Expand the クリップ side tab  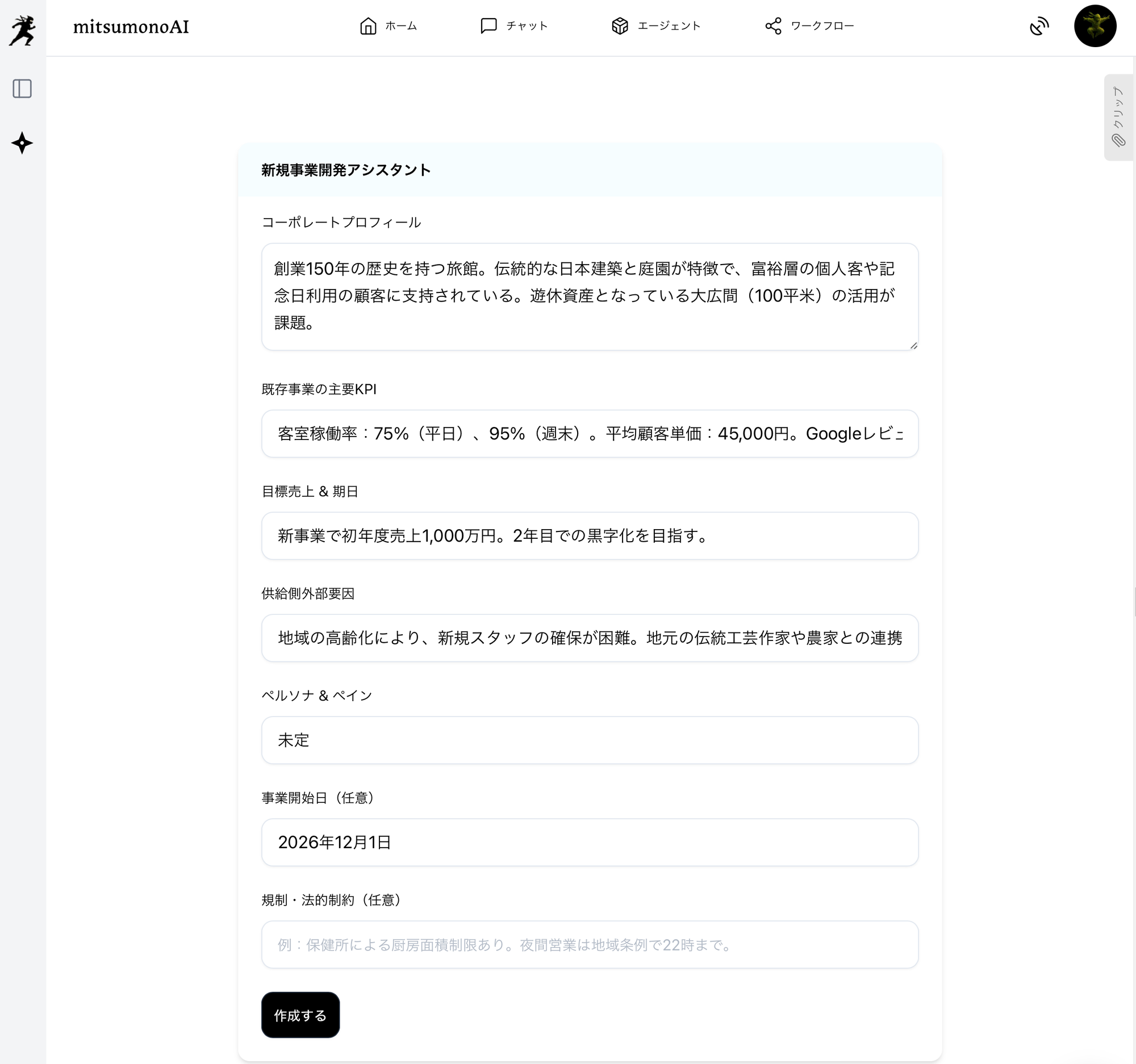coord(1118,107)
